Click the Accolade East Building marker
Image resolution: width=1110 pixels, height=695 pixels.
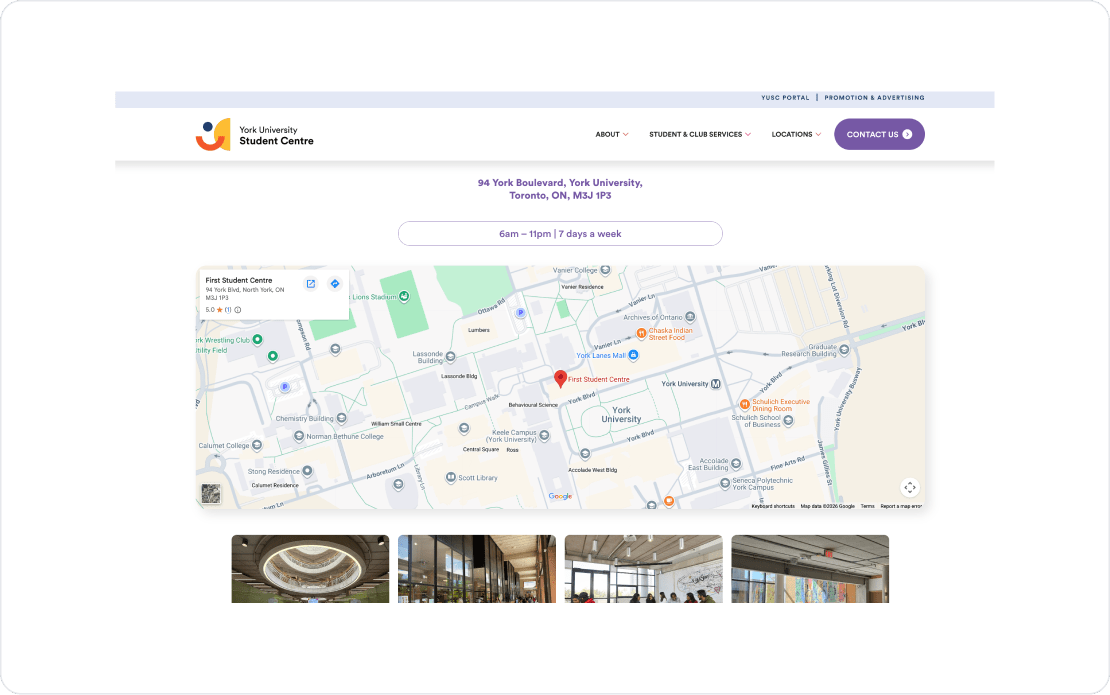[x=736, y=464]
